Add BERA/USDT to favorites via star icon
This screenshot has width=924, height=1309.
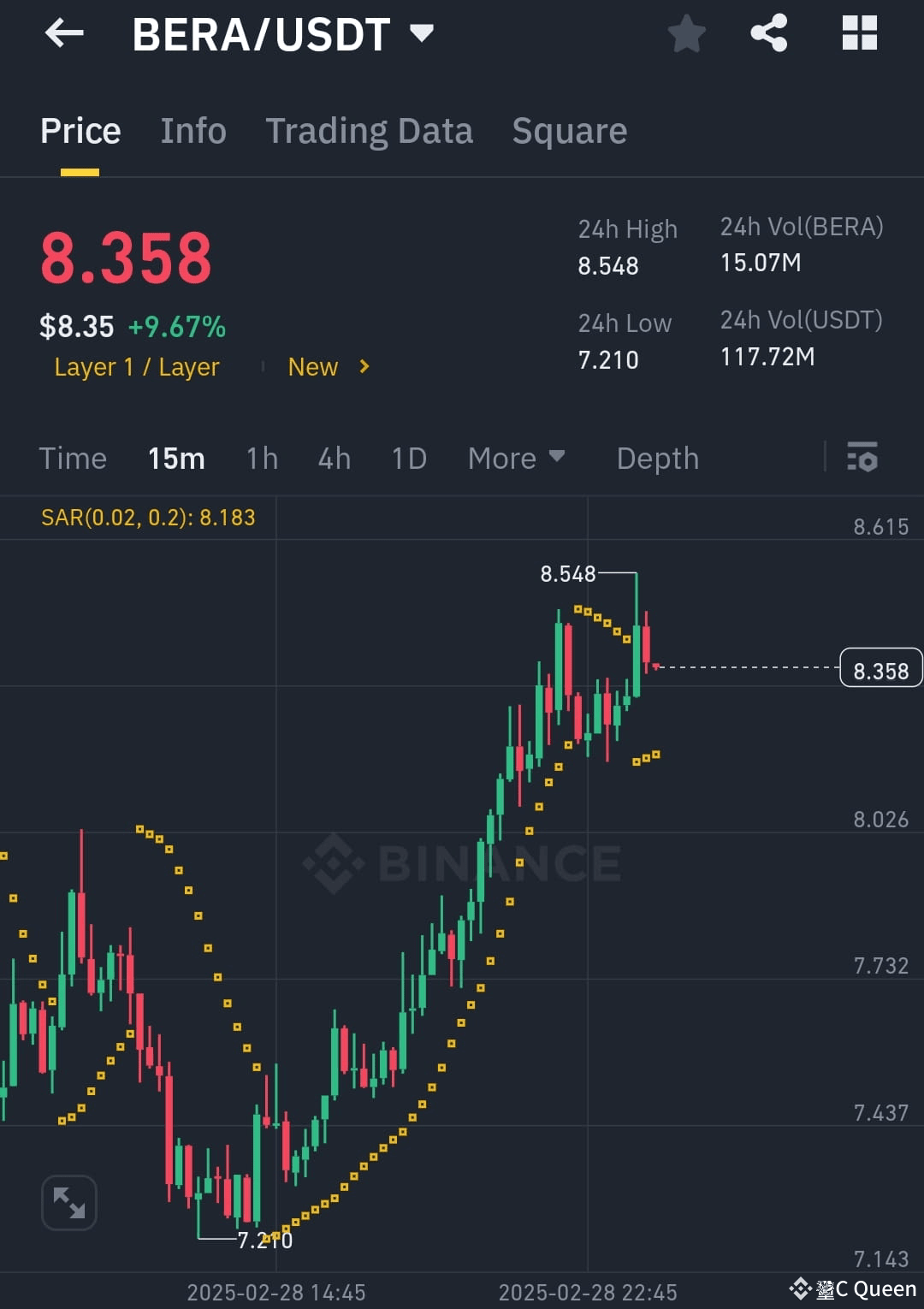tap(687, 34)
